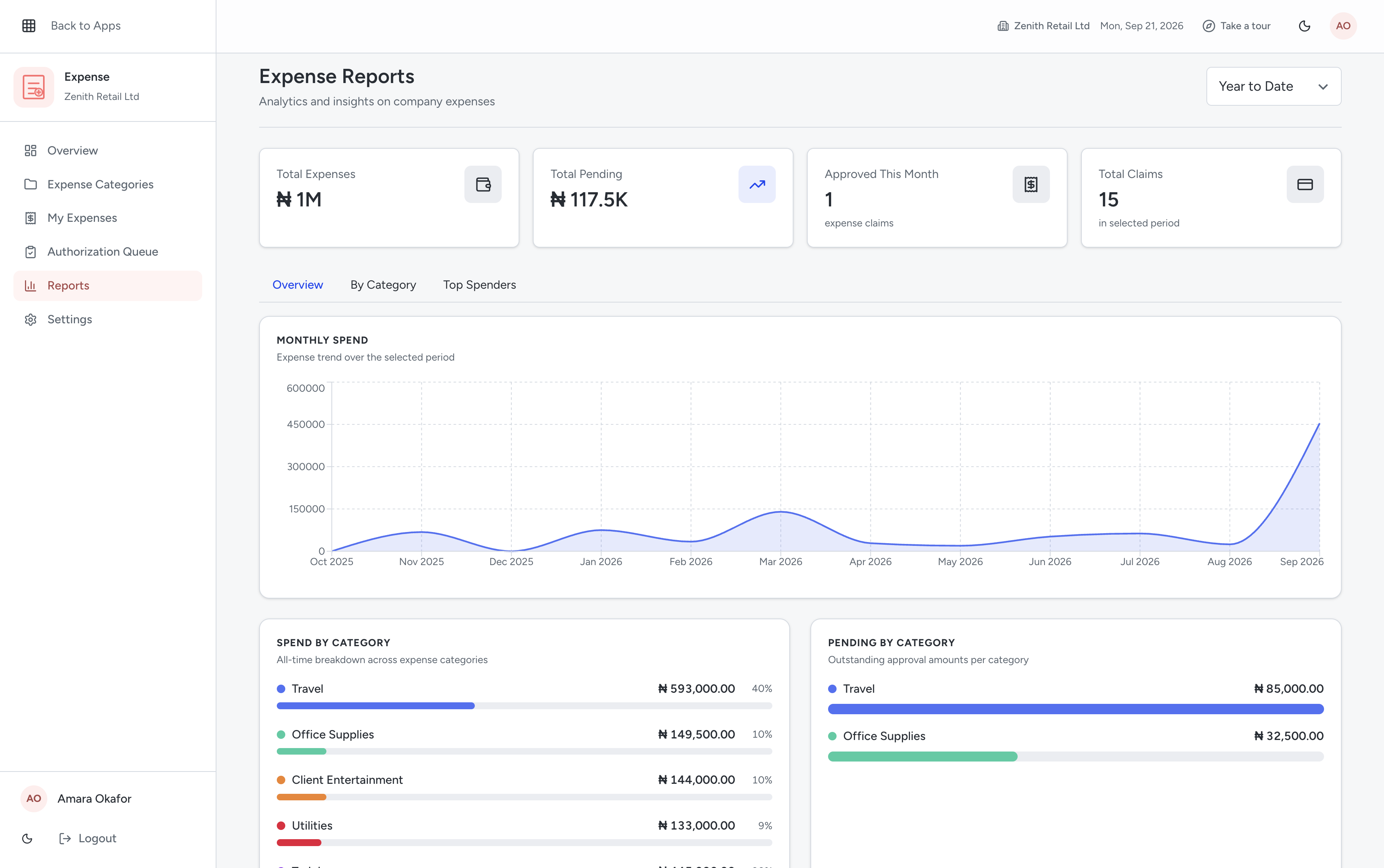Click the Office Supplies pending progress bar

[1075, 757]
